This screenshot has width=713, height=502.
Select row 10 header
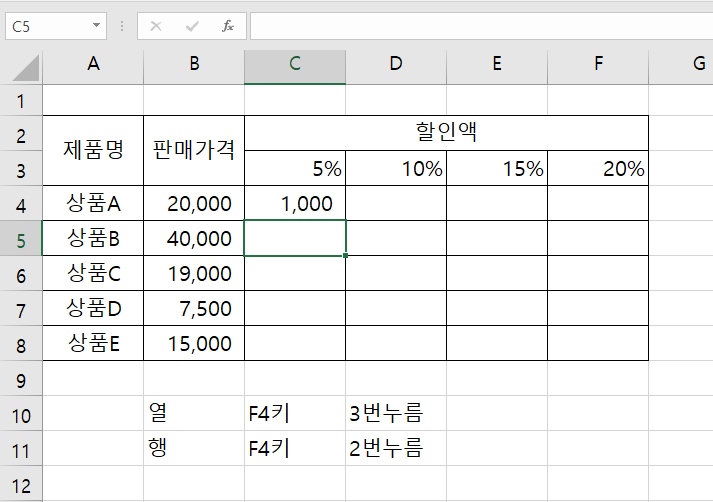21,415
